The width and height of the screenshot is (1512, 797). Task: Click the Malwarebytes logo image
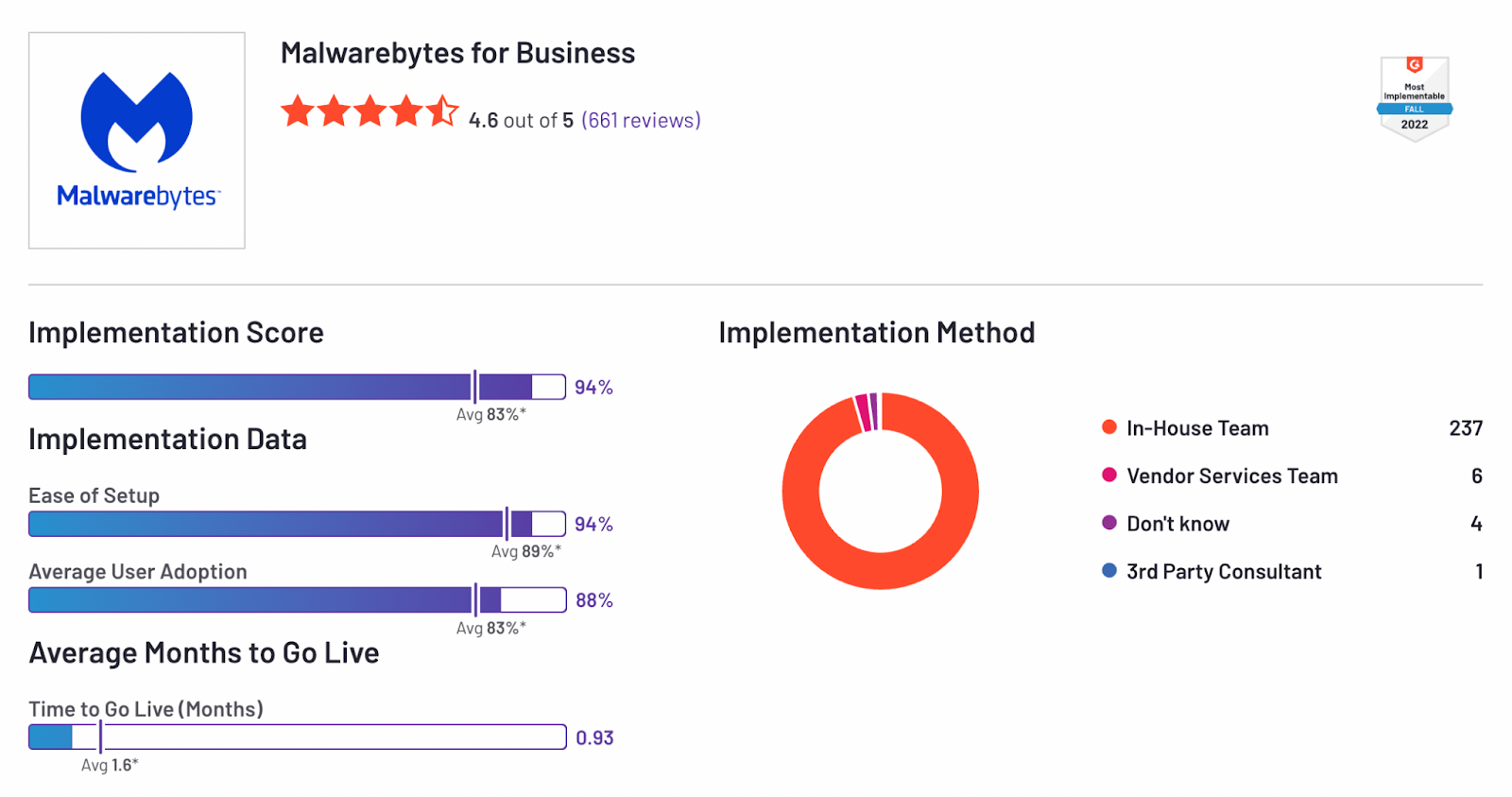click(137, 141)
